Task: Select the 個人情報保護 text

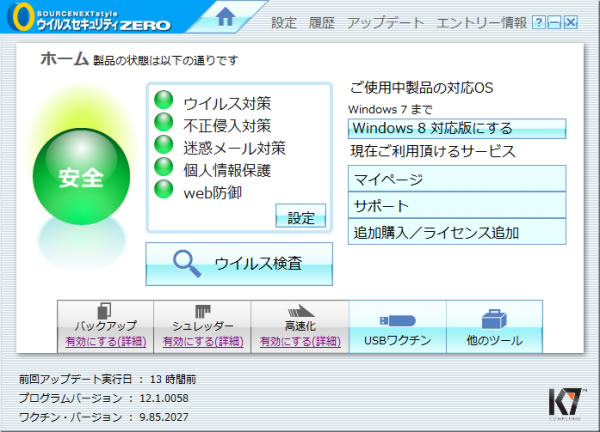Action: (x=227, y=170)
